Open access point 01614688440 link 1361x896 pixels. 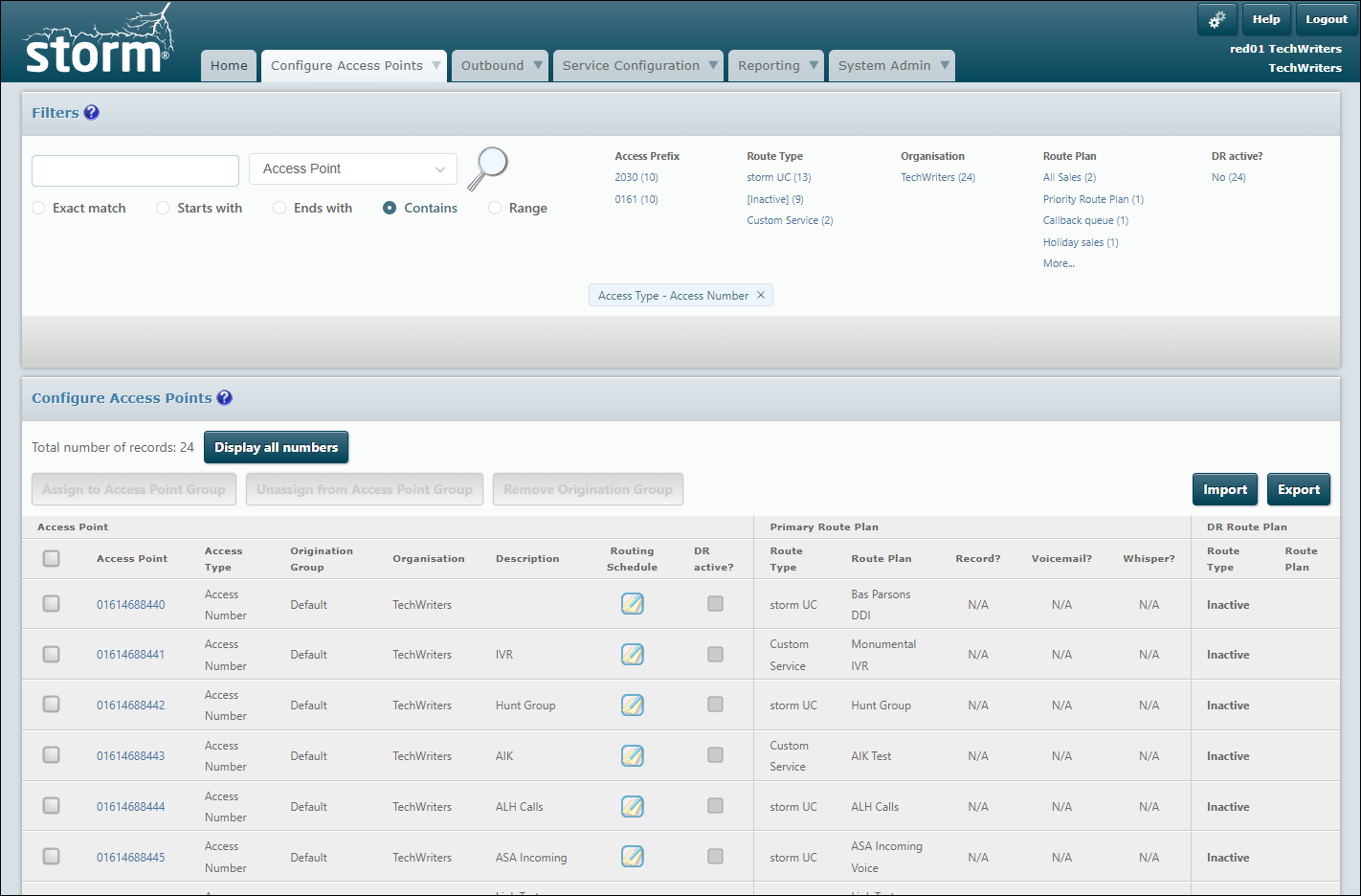click(x=131, y=605)
